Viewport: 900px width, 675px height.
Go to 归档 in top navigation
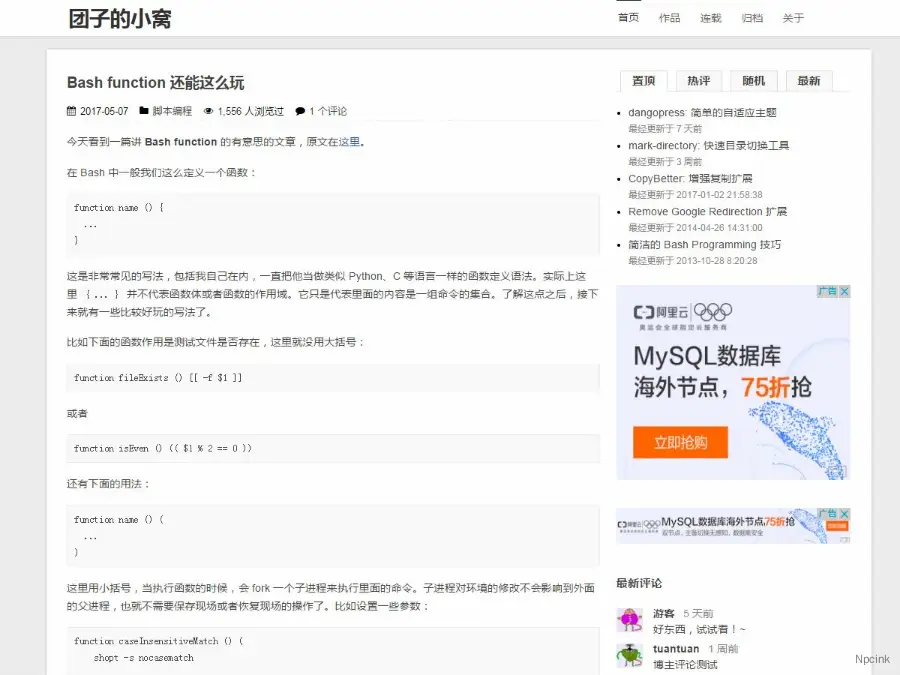[x=752, y=18]
